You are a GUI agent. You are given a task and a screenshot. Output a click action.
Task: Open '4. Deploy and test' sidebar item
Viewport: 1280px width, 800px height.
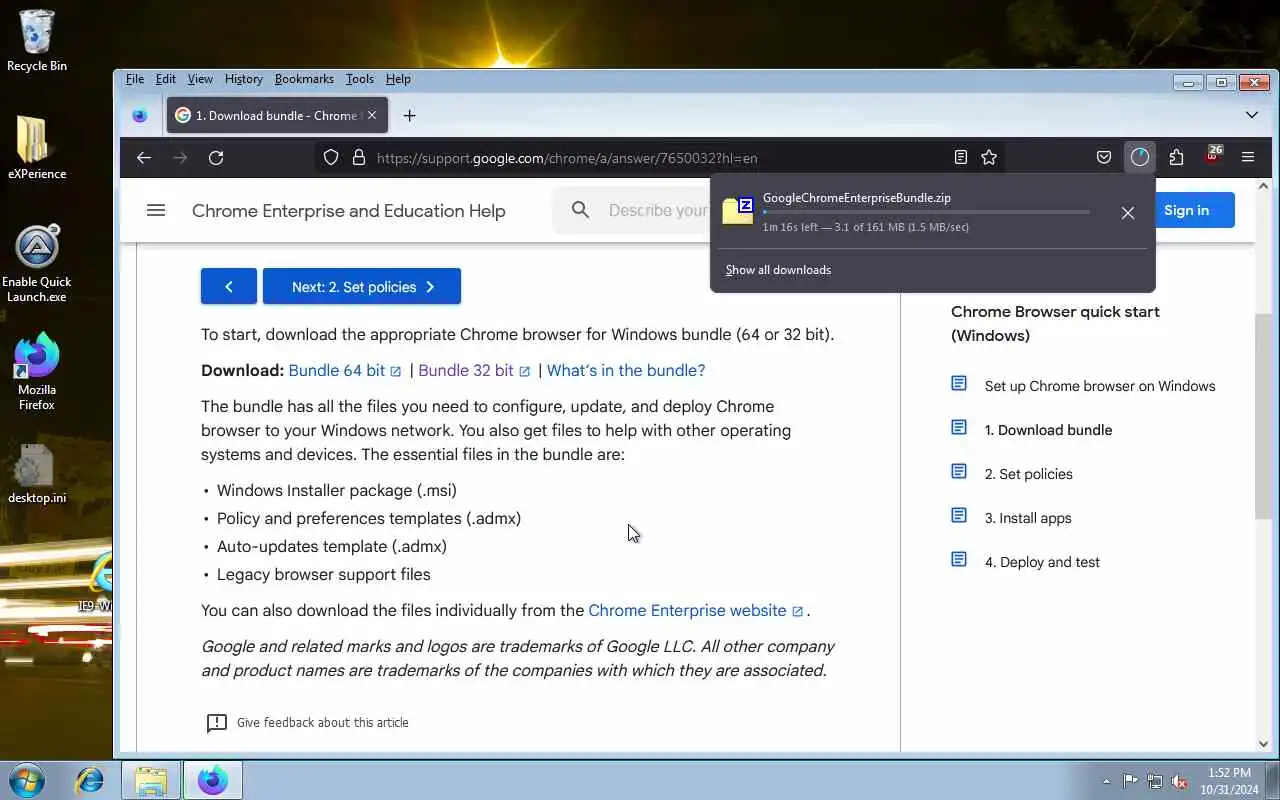pyautogui.click(x=1042, y=562)
